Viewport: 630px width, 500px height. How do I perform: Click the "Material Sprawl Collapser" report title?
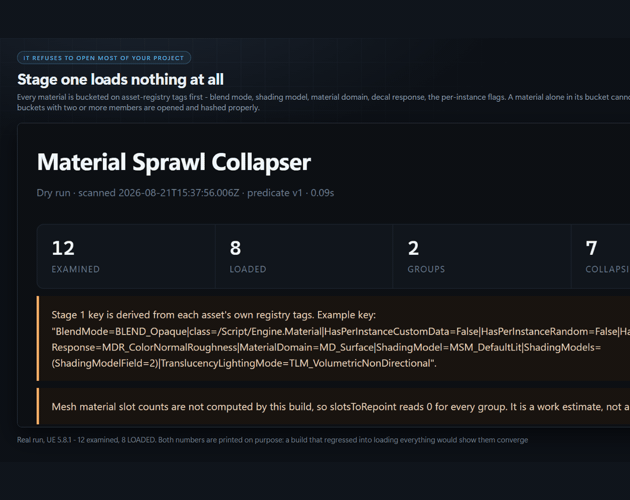click(x=174, y=162)
